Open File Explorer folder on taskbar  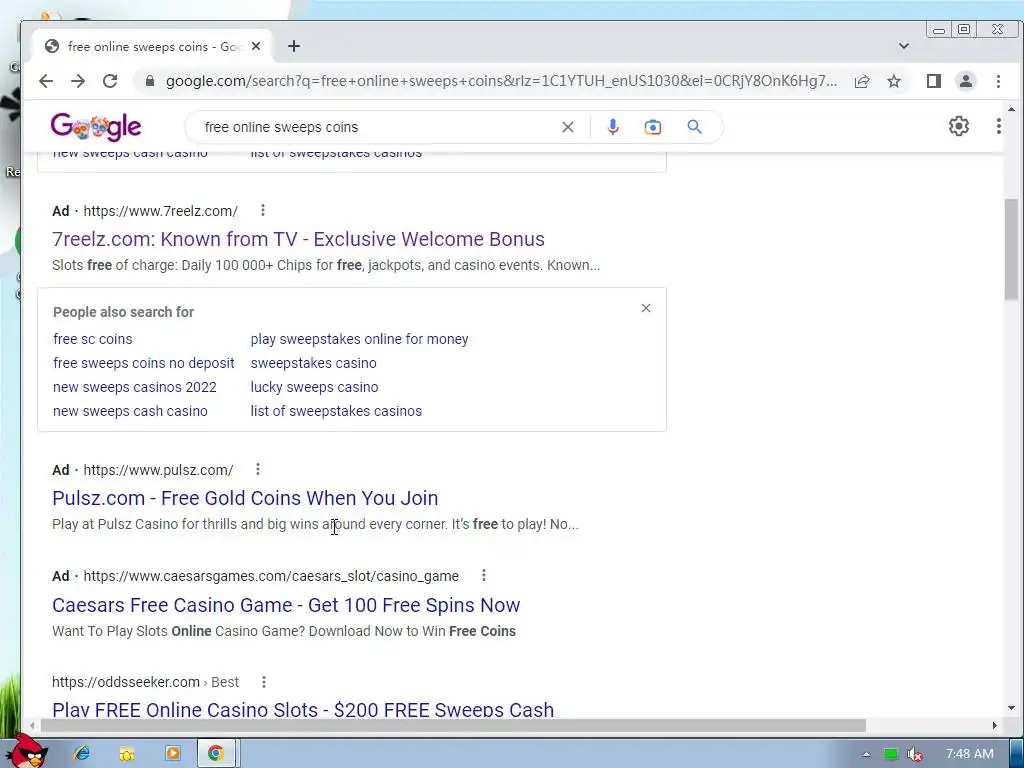127,754
